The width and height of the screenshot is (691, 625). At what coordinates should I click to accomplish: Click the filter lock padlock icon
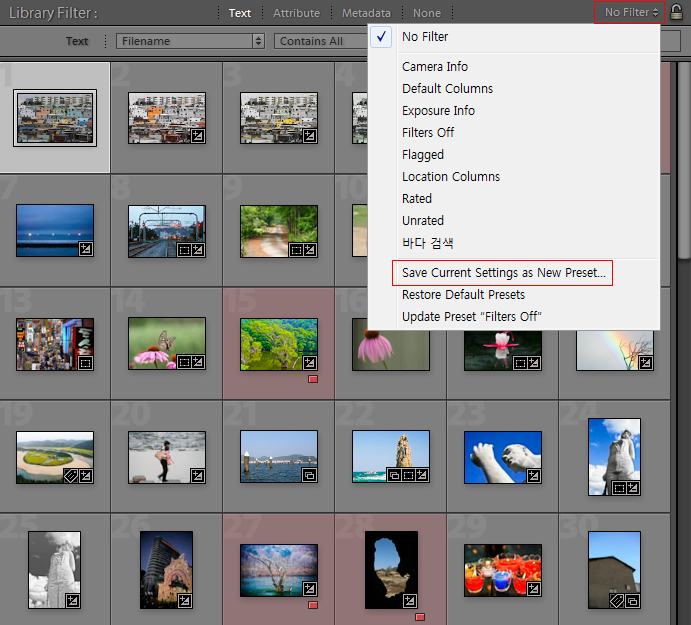click(x=676, y=12)
